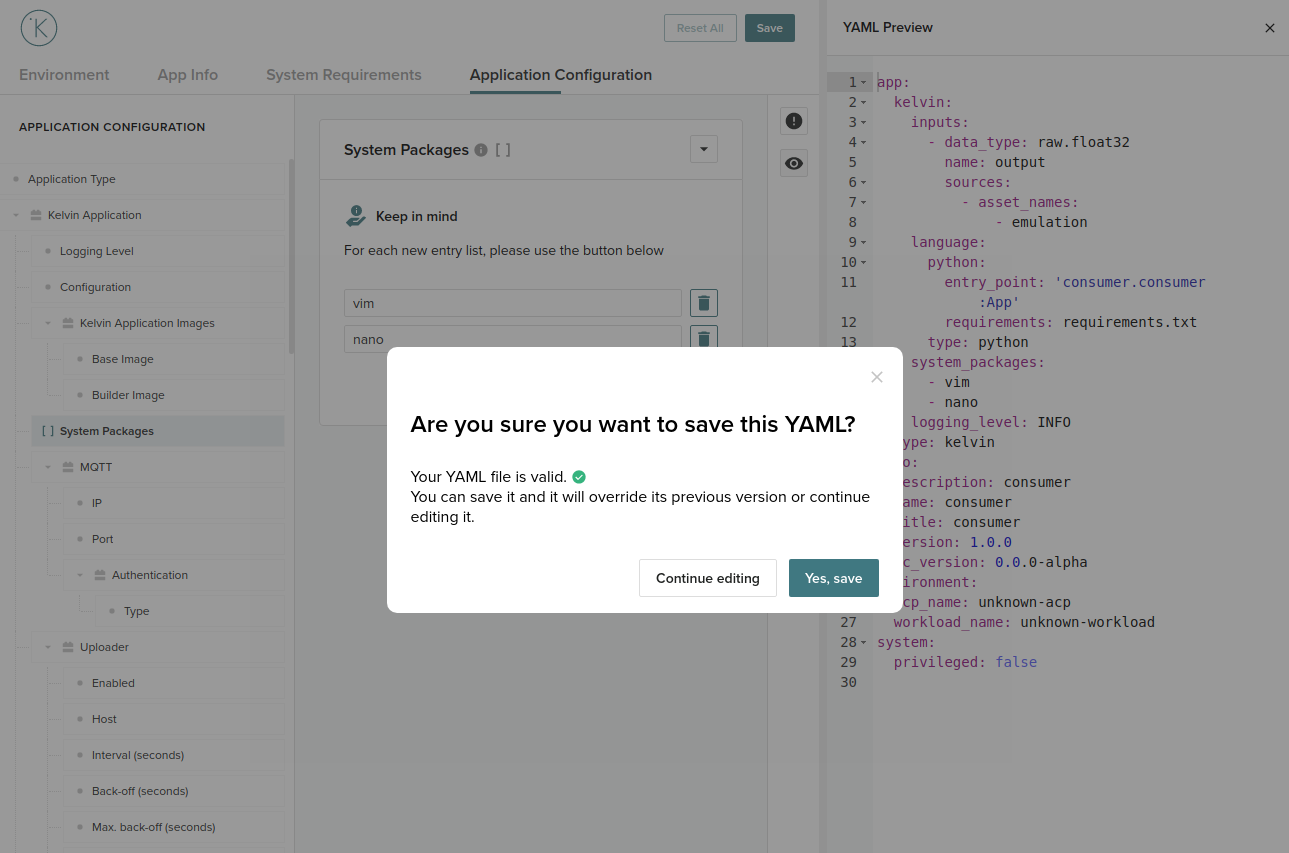Select Enabled under Uploader
This screenshot has height=853, width=1289.
[x=113, y=683]
